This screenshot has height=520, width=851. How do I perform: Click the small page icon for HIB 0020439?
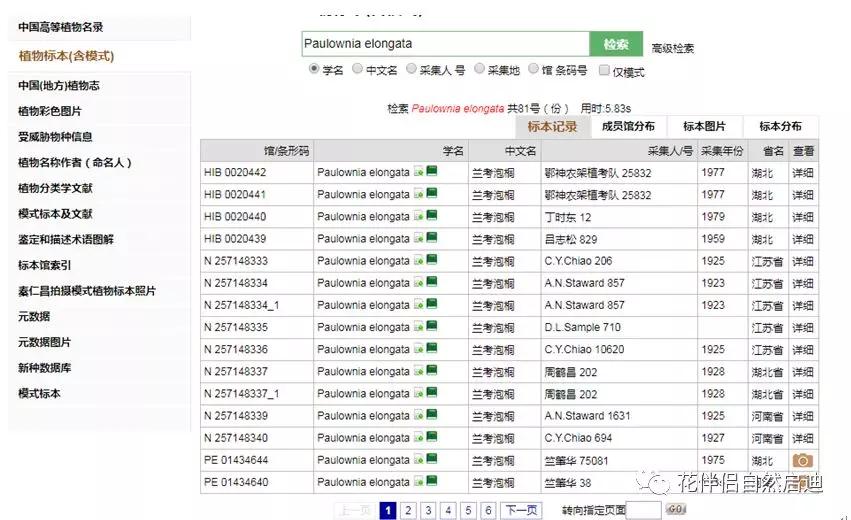[418, 238]
